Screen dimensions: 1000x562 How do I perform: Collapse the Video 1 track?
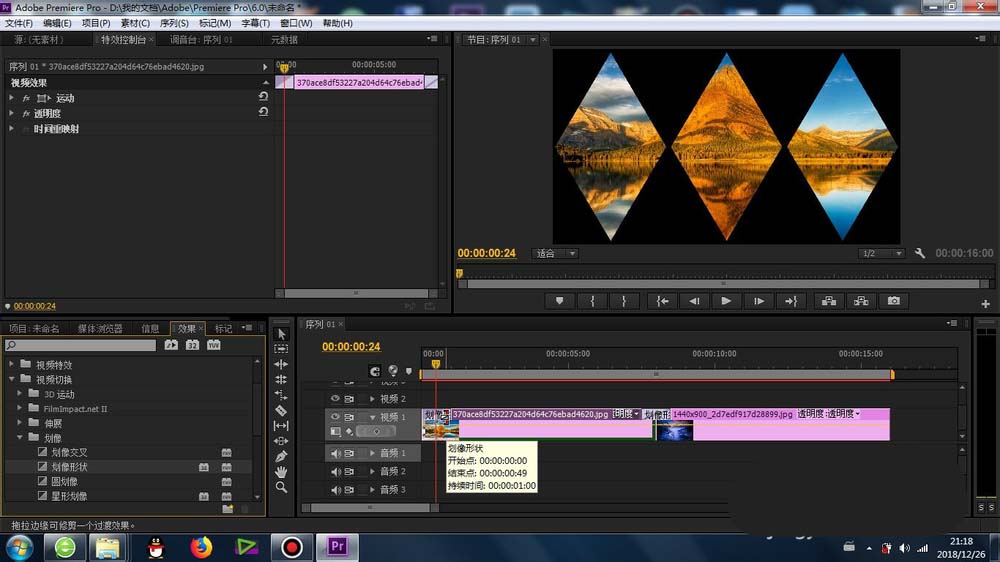point(372,417)
